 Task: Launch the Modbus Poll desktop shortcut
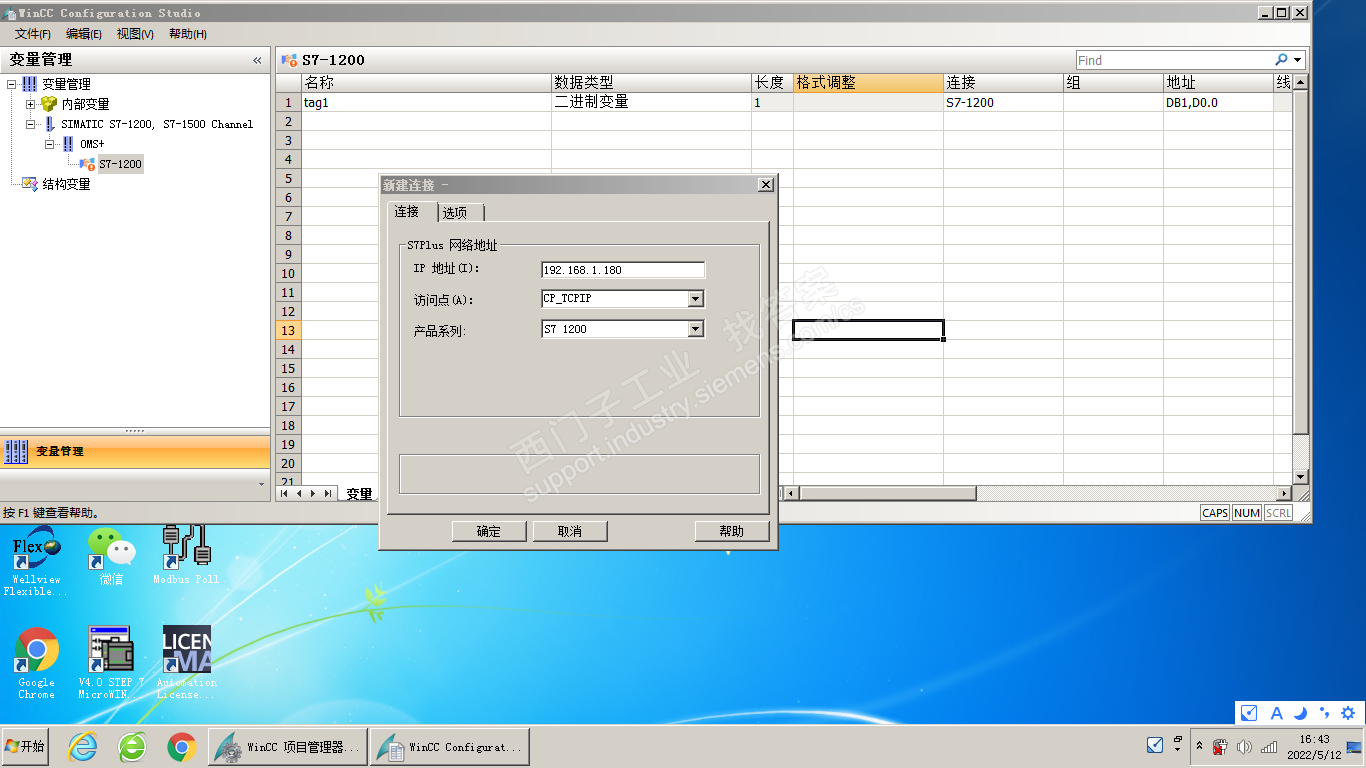click(186, 556)
